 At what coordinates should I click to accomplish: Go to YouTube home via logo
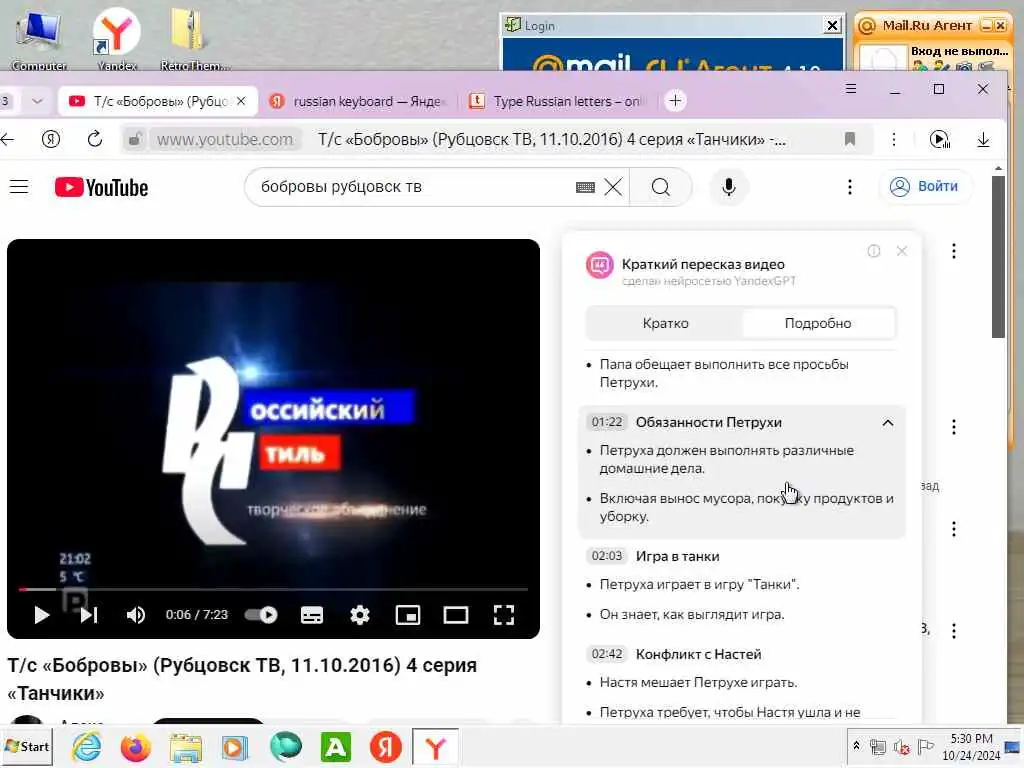point(101,187)
